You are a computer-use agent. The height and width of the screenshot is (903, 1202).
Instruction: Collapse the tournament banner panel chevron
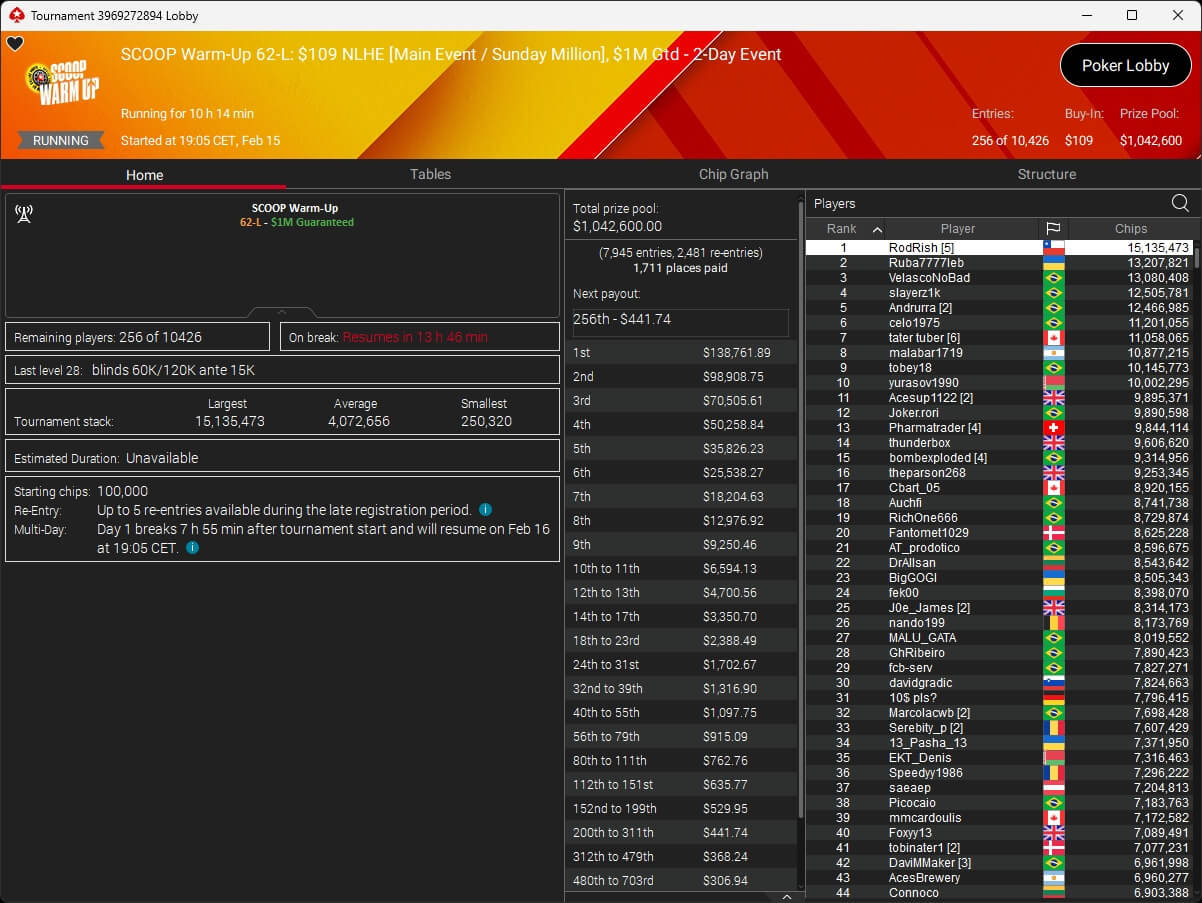[x=282, y=312]
